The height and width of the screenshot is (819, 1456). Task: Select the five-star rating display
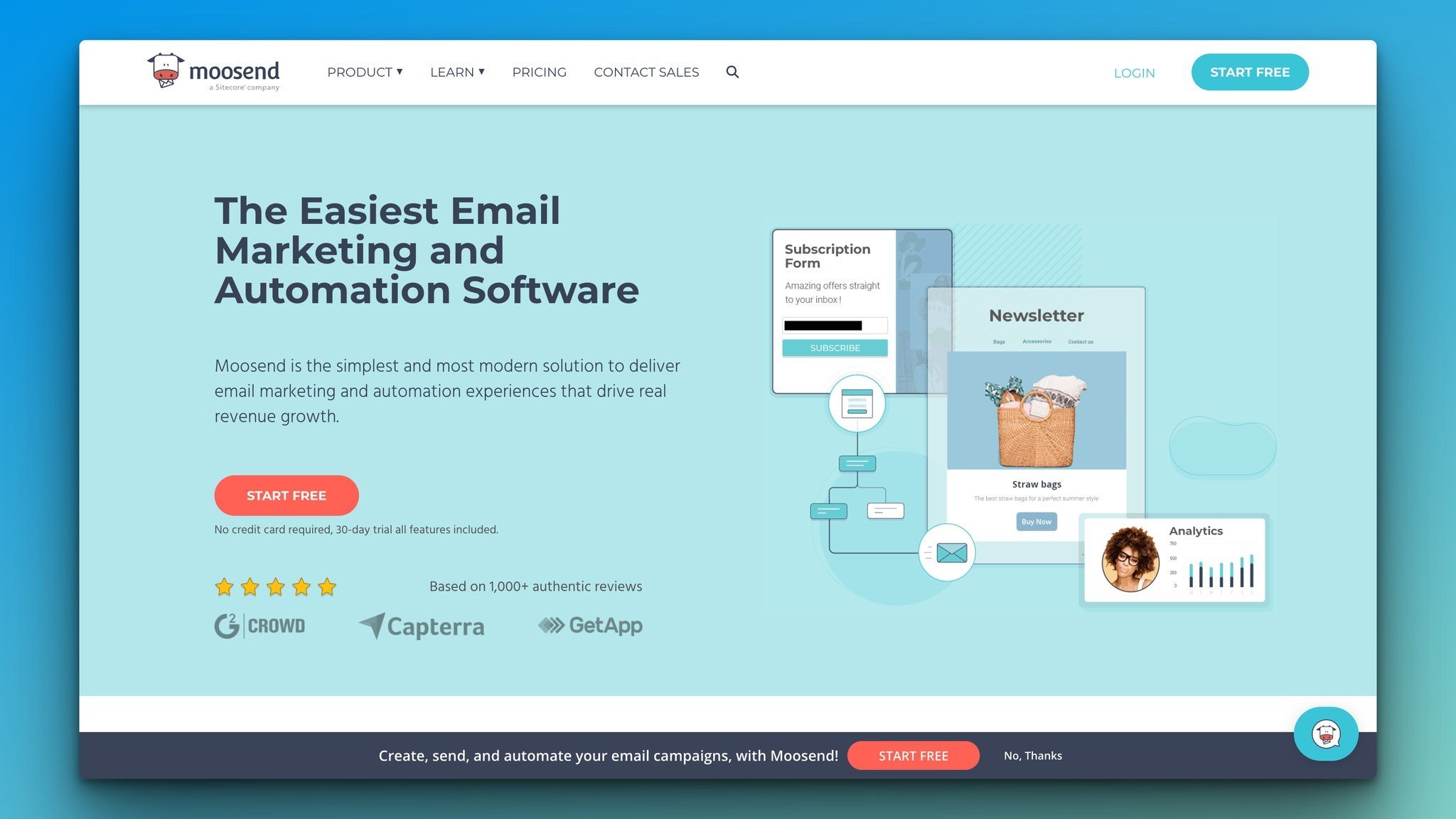point(274,586)
